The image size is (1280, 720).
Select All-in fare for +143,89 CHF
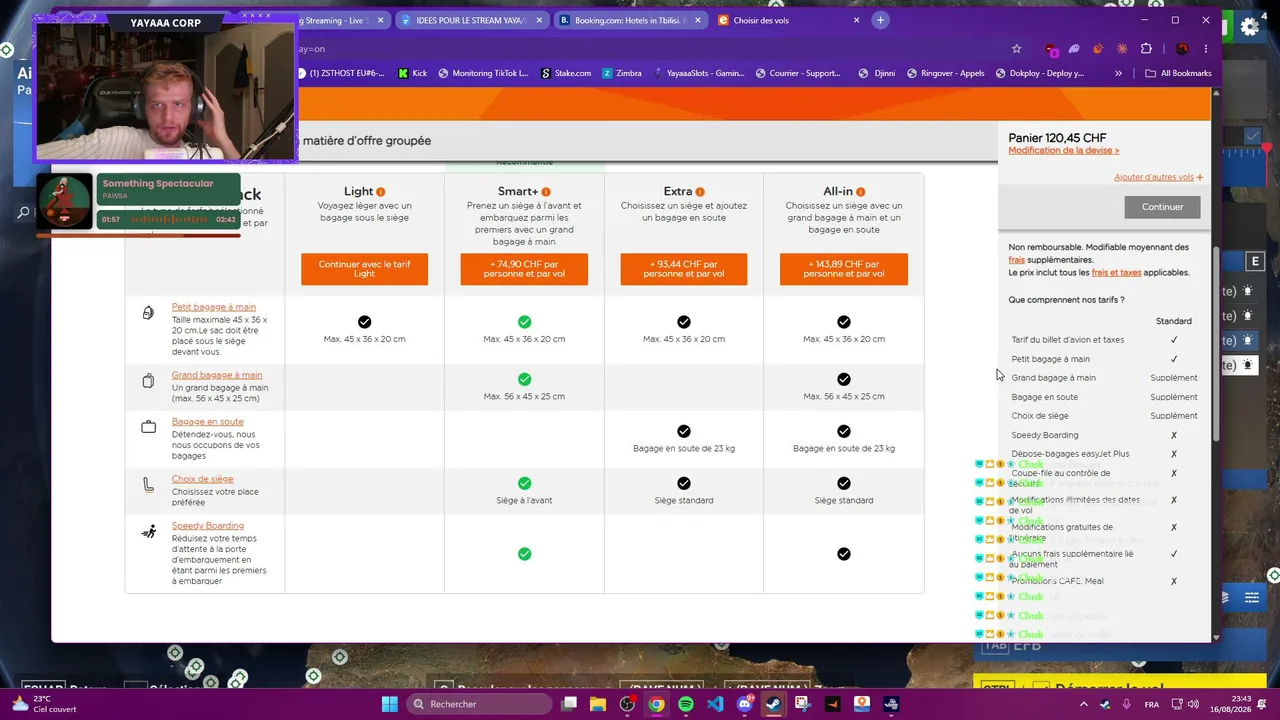tap(844, 269)
